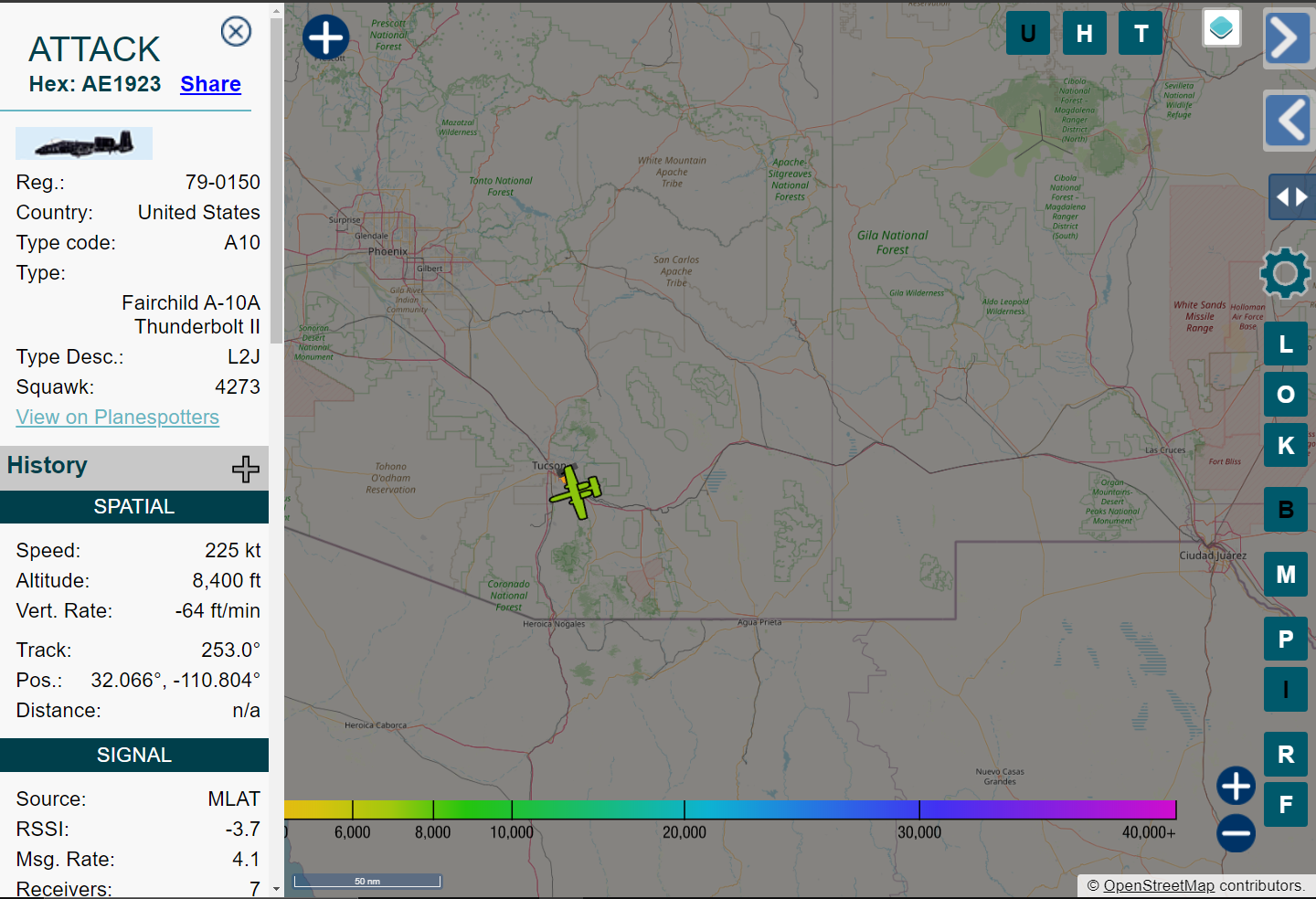1316x899 pixels.
Task: Toggle the L labels button
Action: pos(1286,344)
